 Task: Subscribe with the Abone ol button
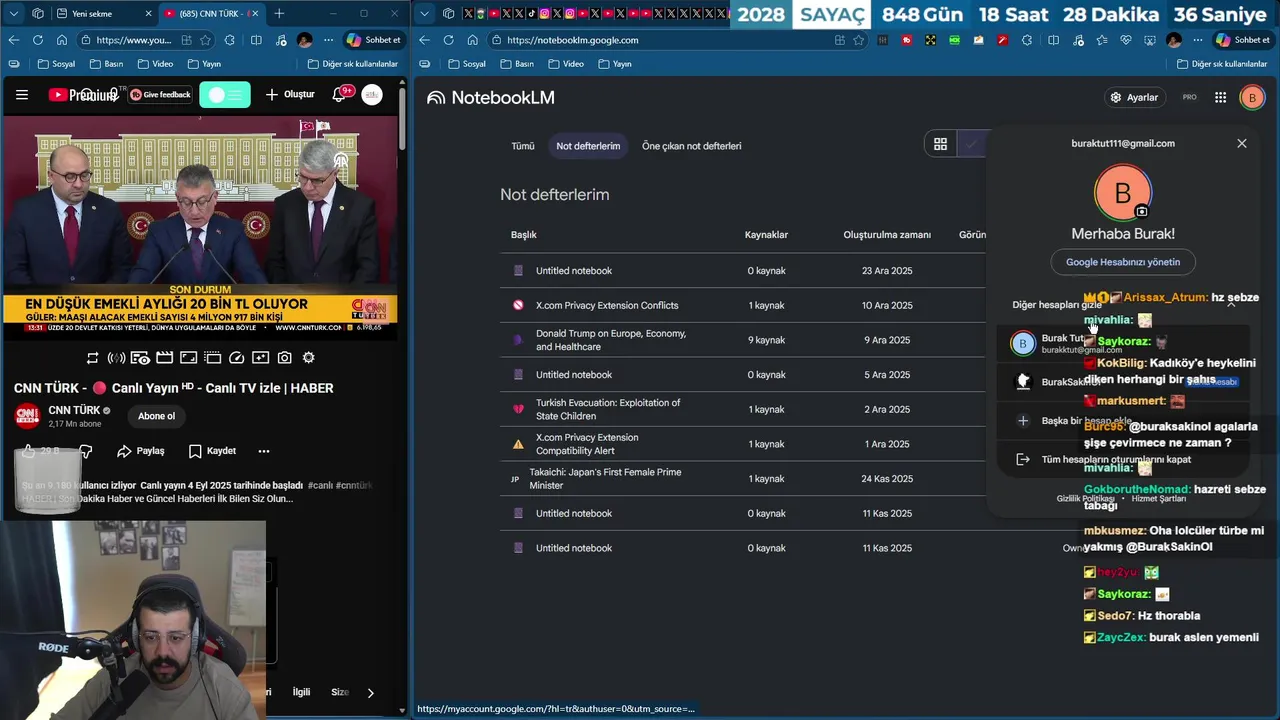pos(156,416)
